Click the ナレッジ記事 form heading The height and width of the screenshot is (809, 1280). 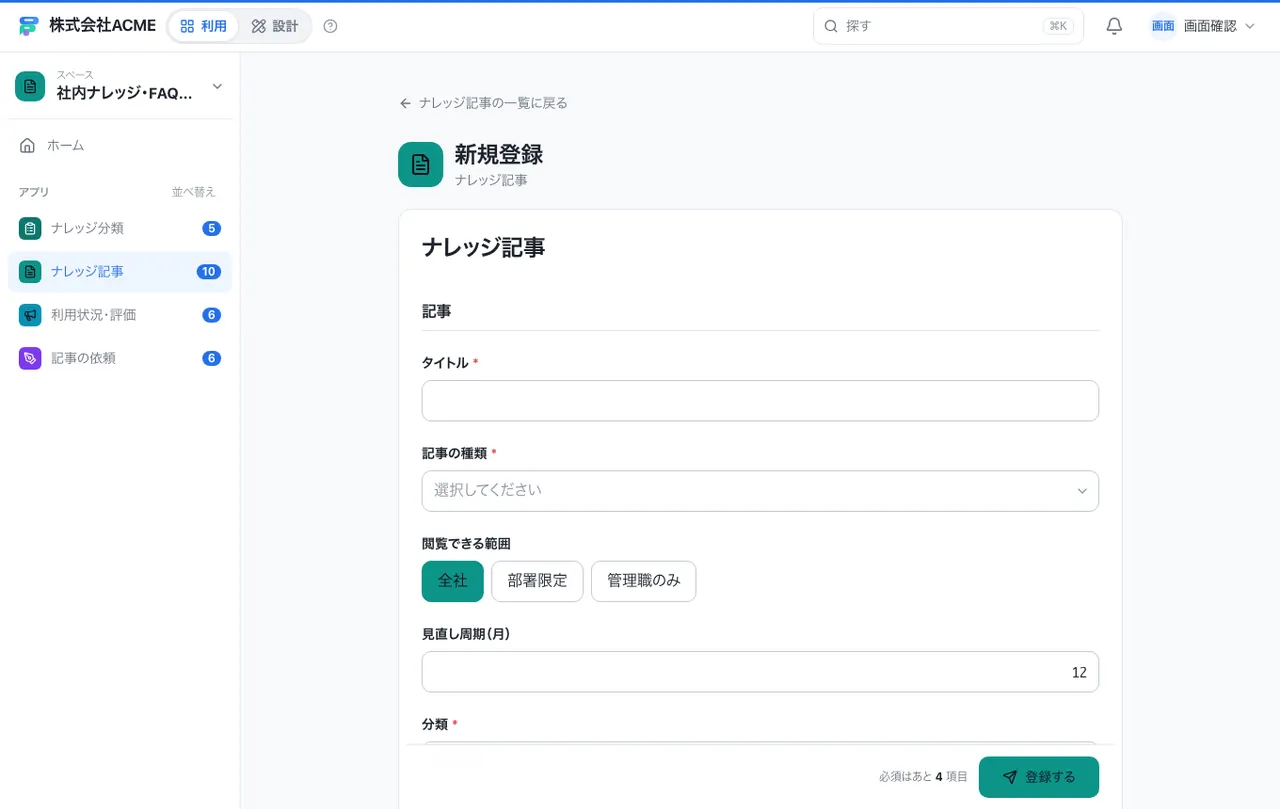click(483, 248)
